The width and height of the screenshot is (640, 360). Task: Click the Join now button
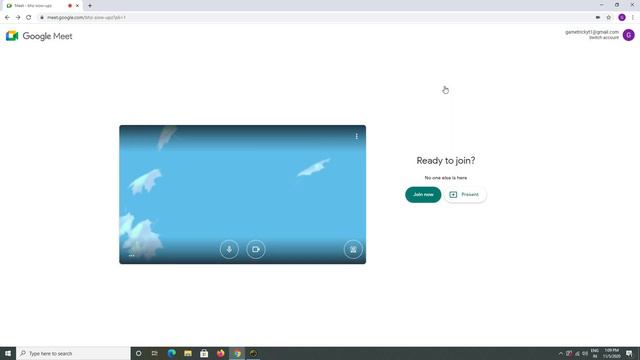tap(423, 195)
